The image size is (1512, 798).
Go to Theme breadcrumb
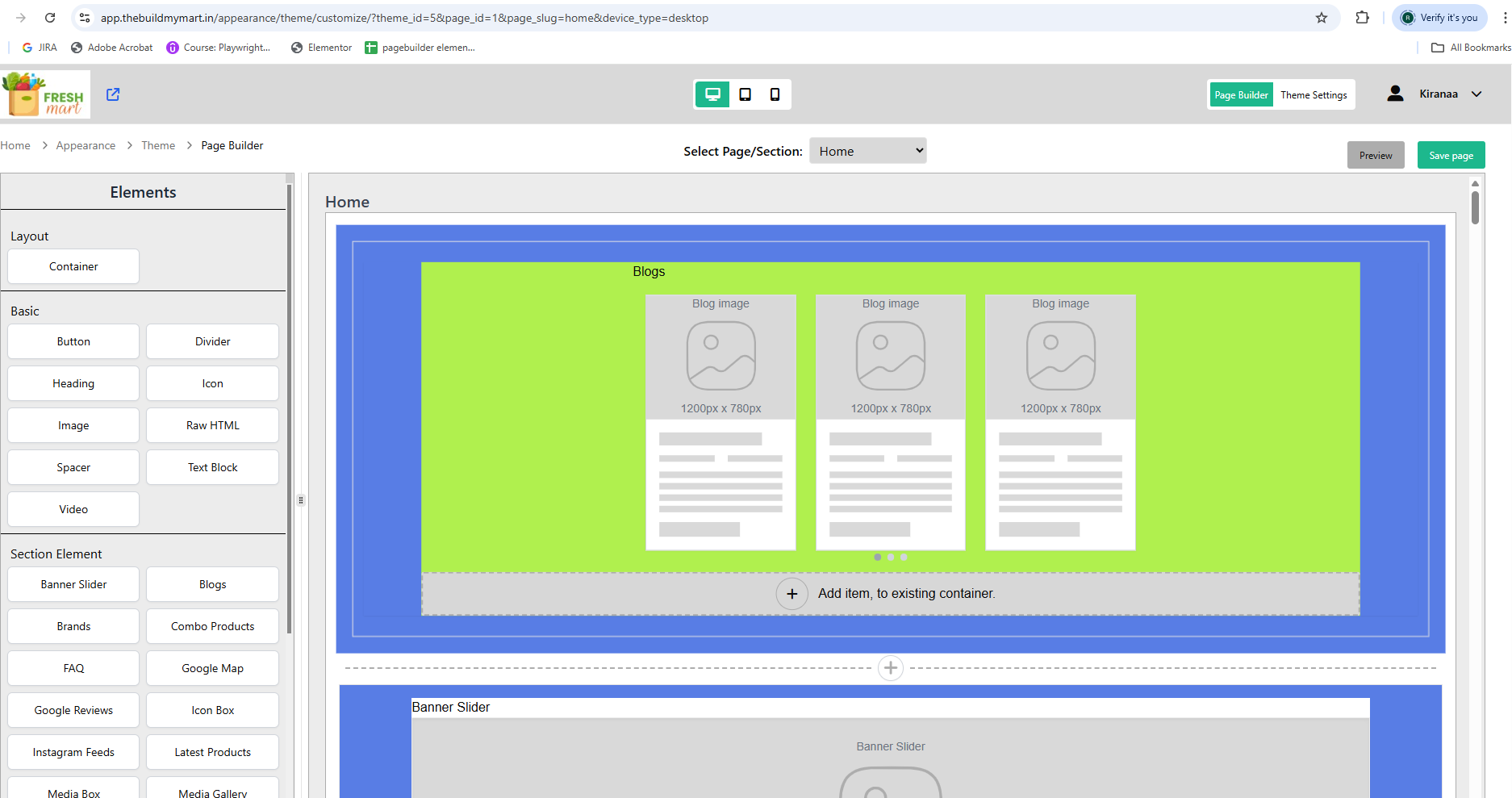(158, 146)
